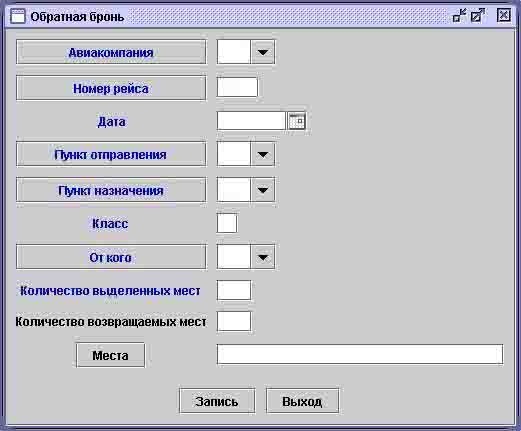
Task: Expand the Авиакомпания dropdown arrow
Action: [263, 52]
